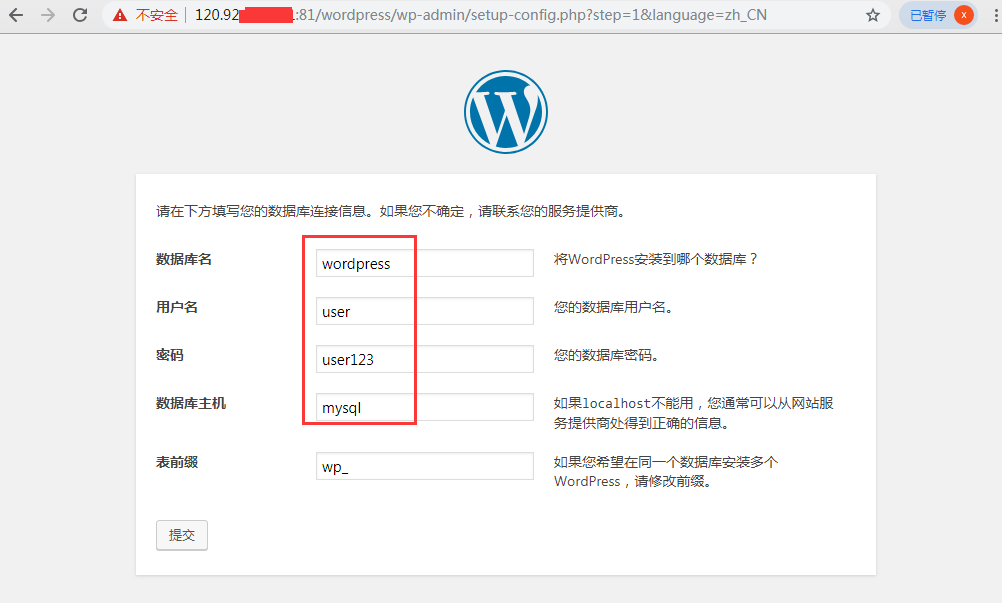The width and height of the screenshot is (1002, 603).
Task: Click the 用户名 label
Action: coord(176,307)
